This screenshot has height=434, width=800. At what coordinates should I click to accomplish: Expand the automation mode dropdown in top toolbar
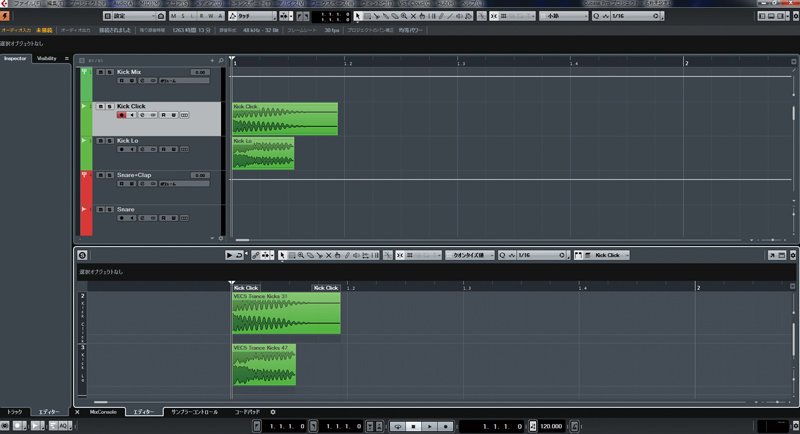point(275,17)
